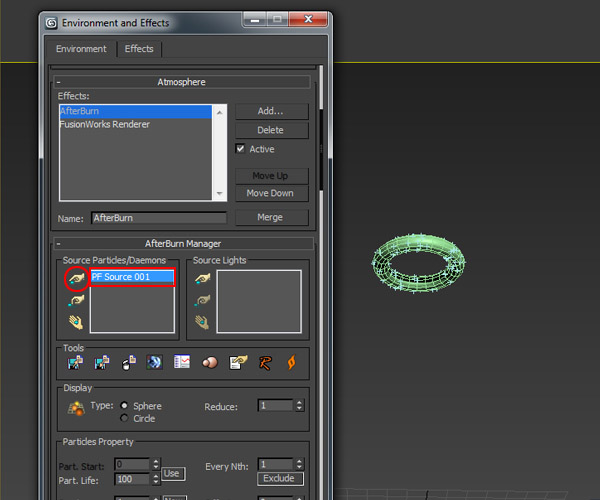Screen dimensions: 600x500
Task: Switch to the Environment tab
Action: pyautogui.click(x=81, y=49)
